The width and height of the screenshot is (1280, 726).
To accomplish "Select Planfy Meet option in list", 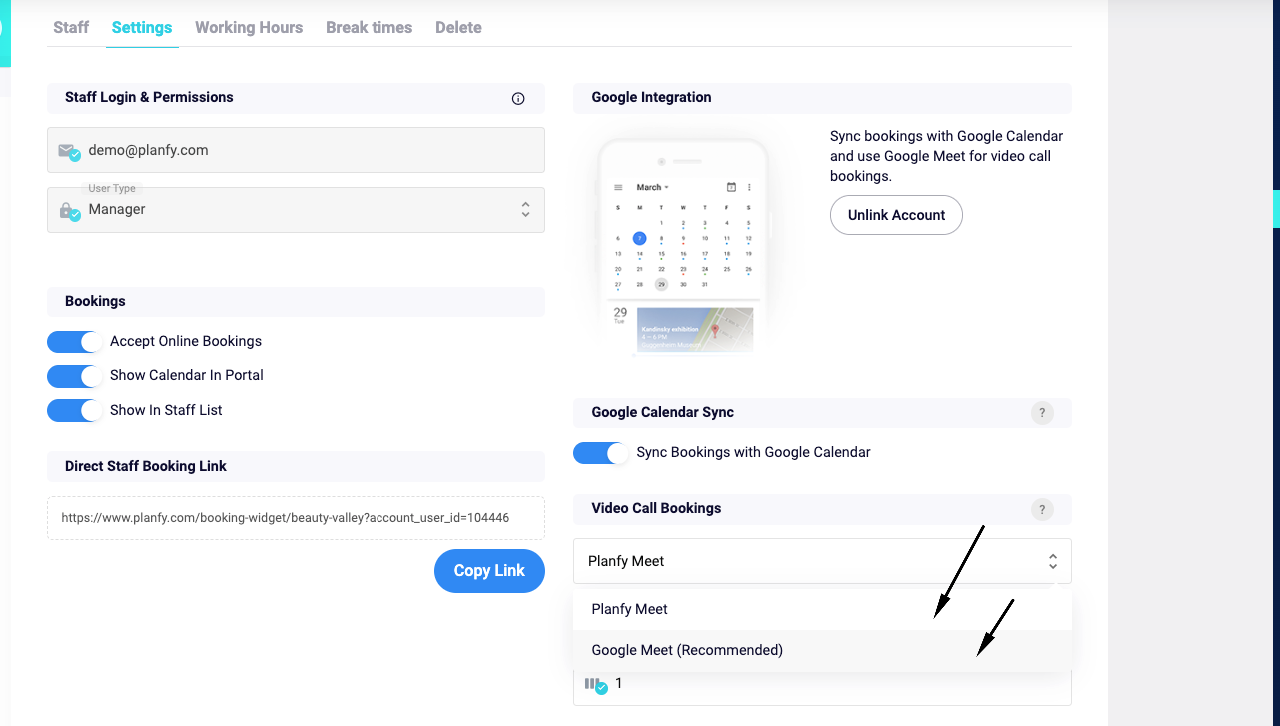I will [822, 609].
